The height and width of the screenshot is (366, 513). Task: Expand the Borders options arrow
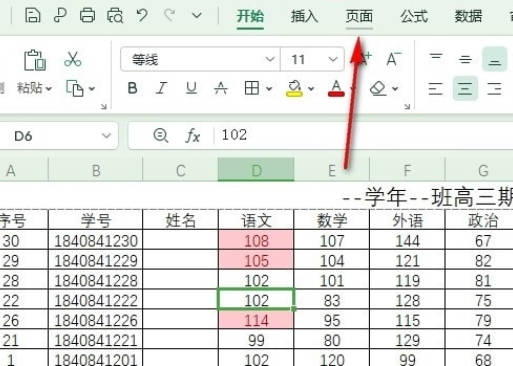(x=269, y=89)
